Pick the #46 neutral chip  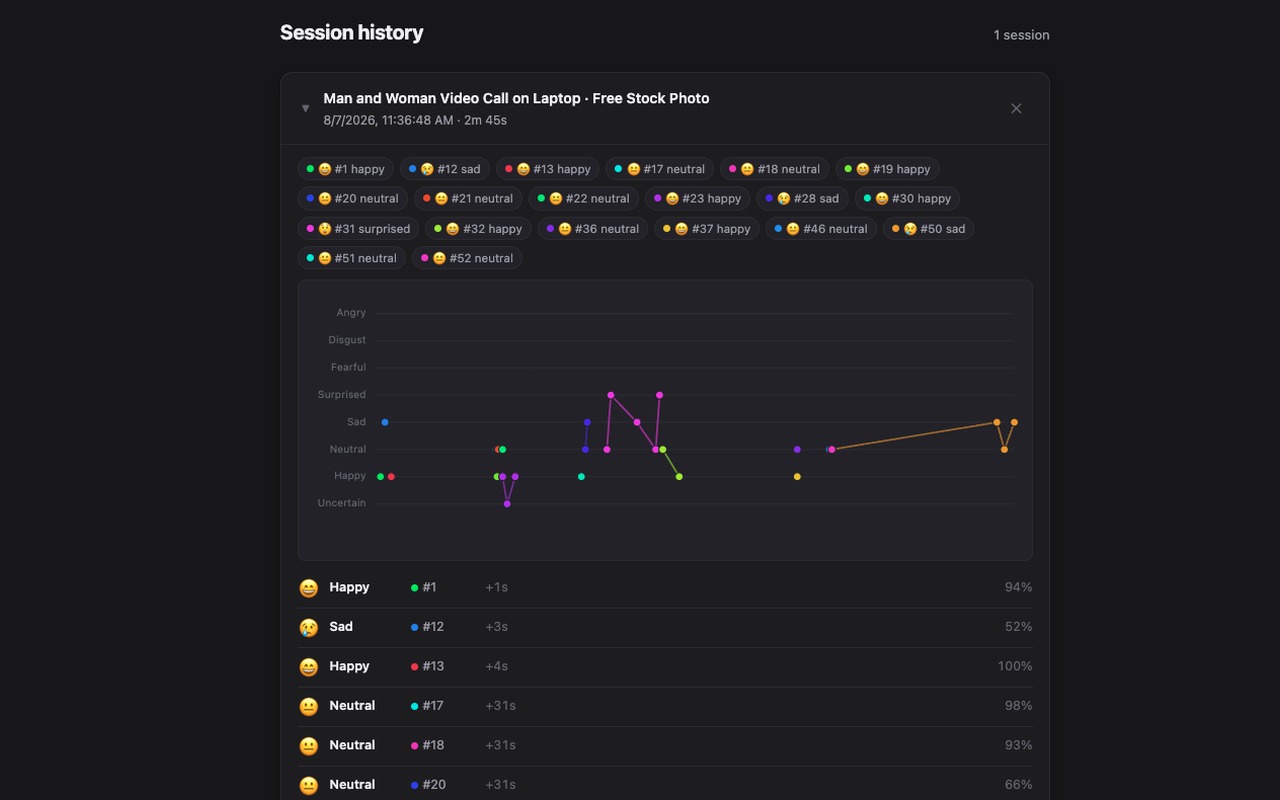pos(821,228)
